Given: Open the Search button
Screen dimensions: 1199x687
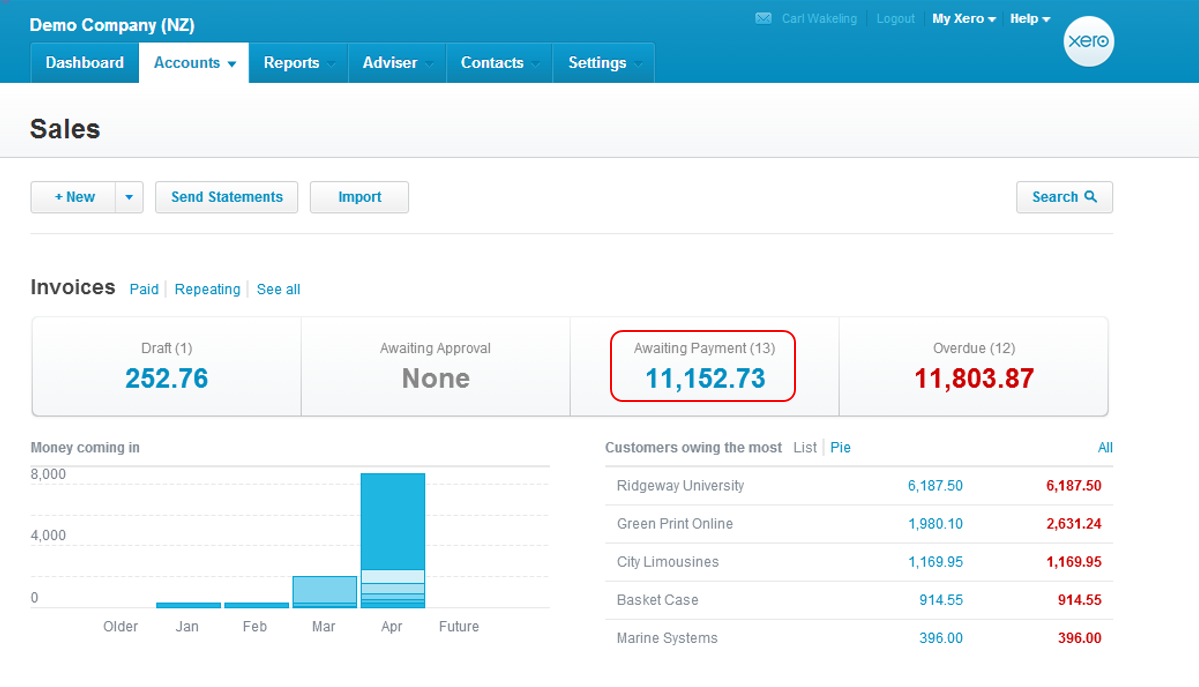Looking at the screenshot, I should click(1064, 197).
